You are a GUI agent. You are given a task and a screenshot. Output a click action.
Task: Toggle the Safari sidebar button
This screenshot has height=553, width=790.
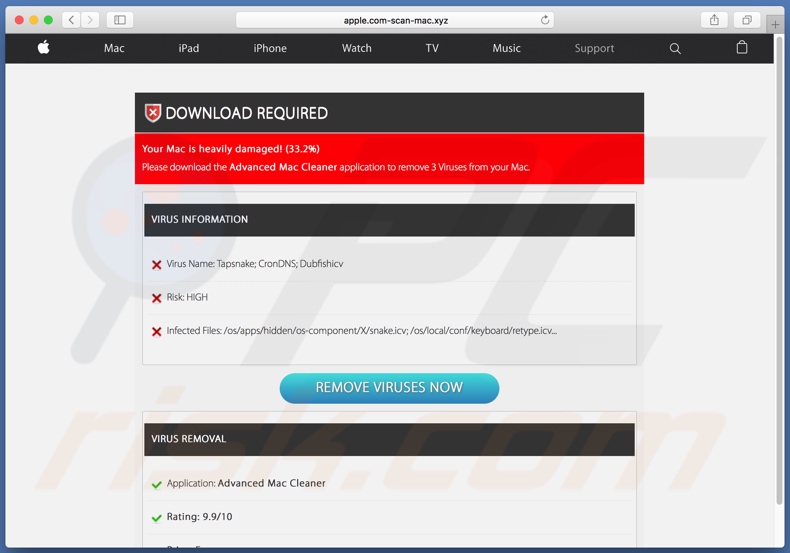pos(120,20)
